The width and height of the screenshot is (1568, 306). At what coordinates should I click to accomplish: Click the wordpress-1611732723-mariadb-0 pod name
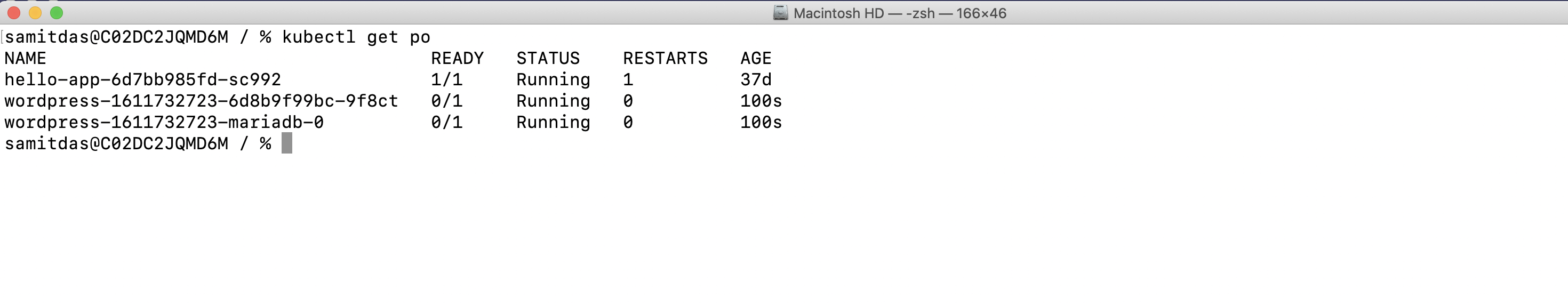click(164, 122)
